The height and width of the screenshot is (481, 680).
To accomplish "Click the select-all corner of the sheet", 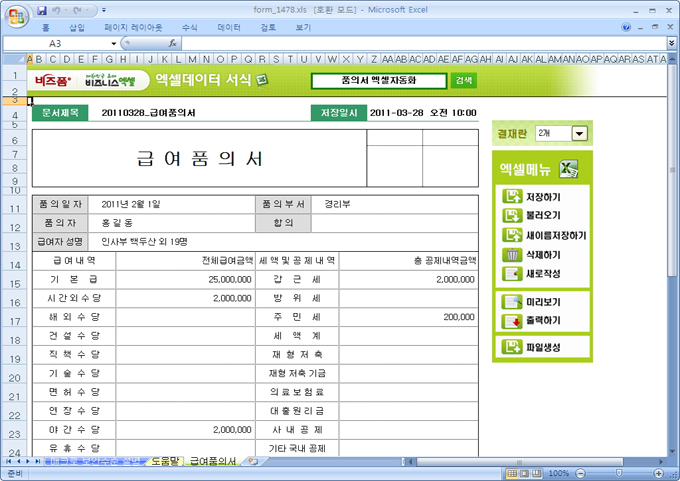I will point(14,59).
